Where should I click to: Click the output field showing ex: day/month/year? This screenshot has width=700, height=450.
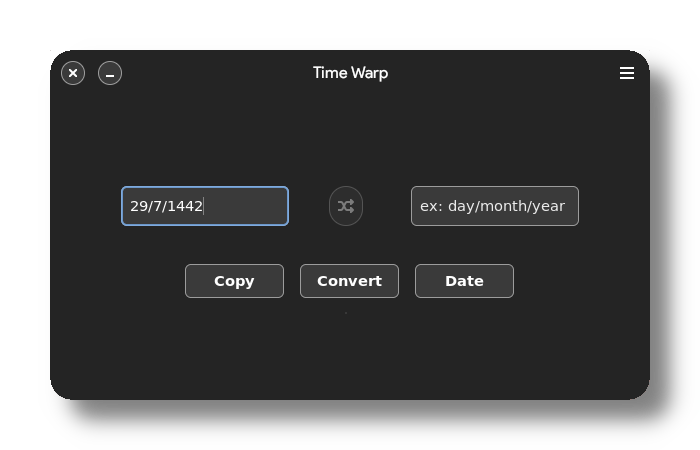pyautogui.click(x=494, y=206)
